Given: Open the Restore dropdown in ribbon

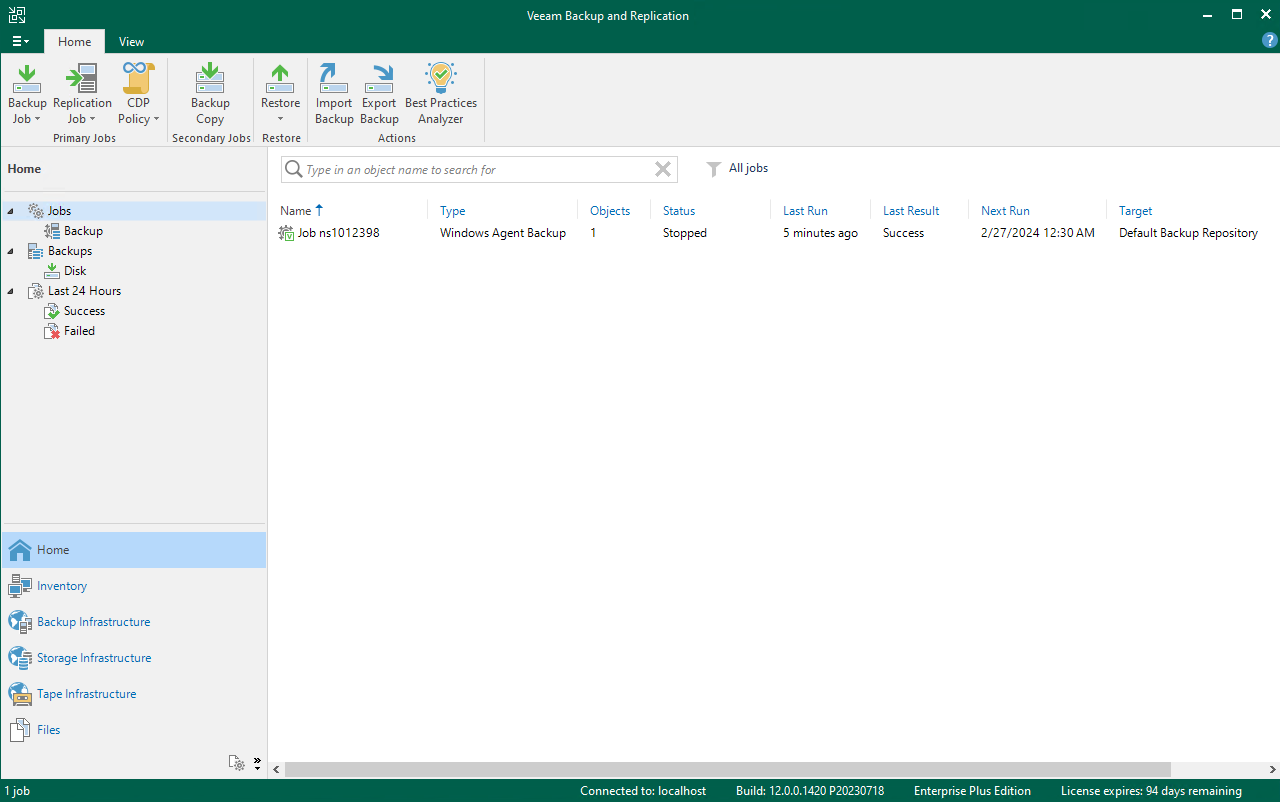Looking at the screenshot, I should click(280, 118).
